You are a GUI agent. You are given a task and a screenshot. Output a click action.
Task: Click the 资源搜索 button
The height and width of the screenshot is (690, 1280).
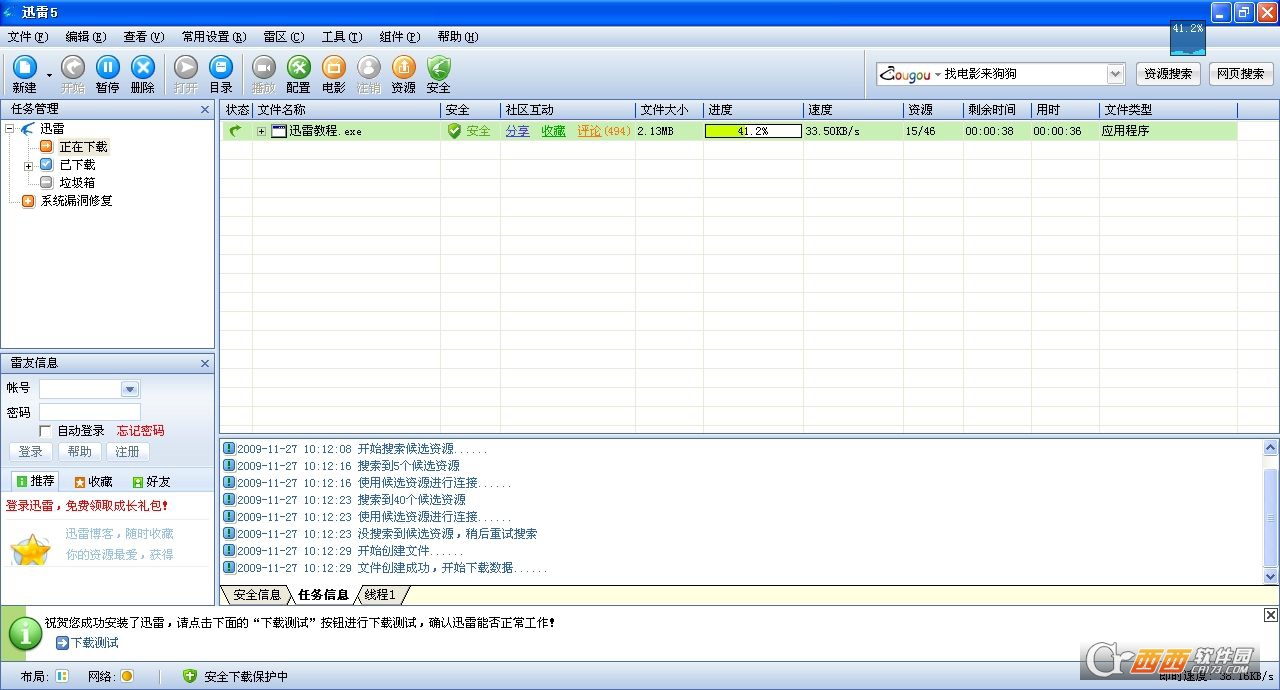point(1168,74)
